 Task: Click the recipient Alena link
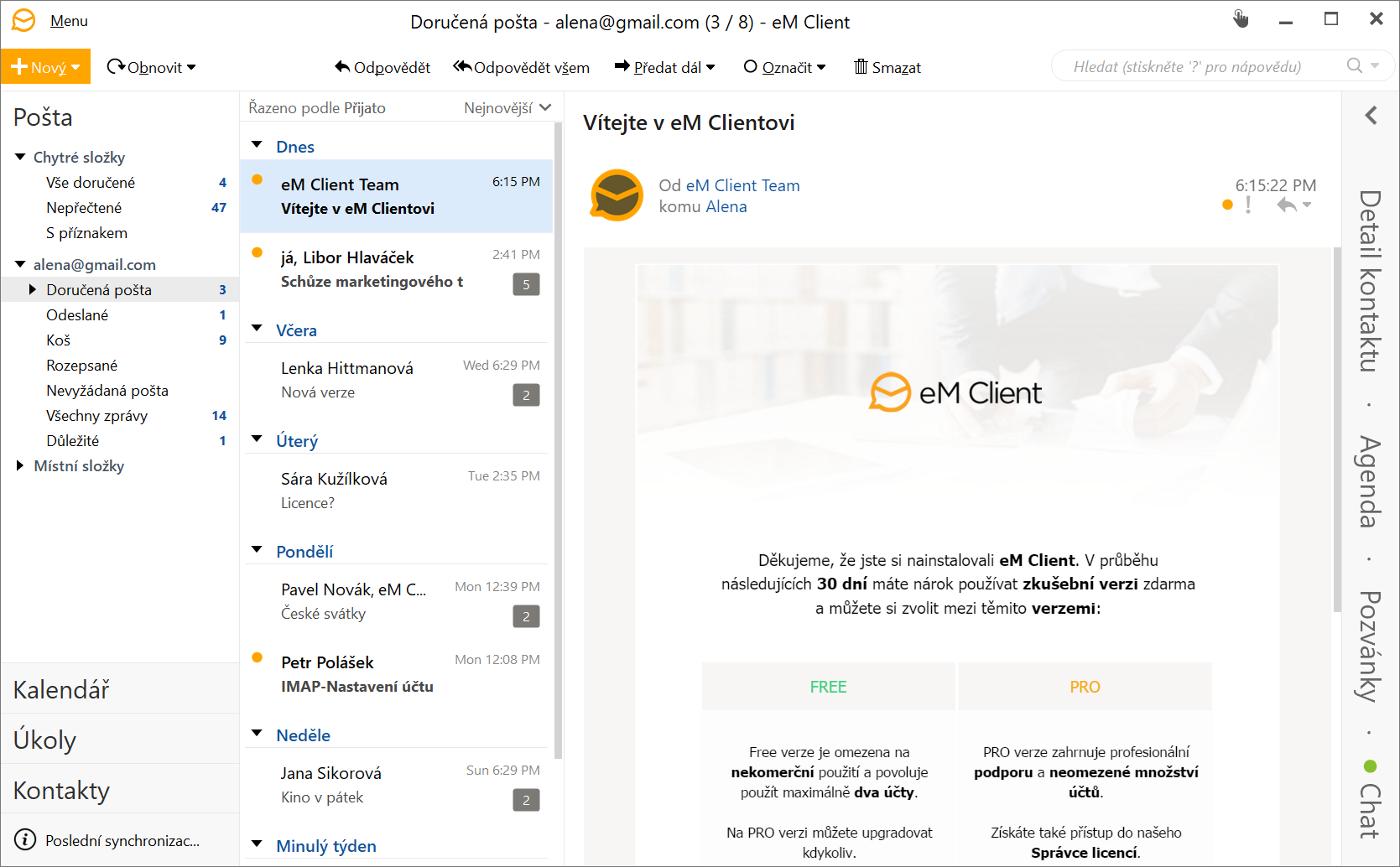click(726, 206)
